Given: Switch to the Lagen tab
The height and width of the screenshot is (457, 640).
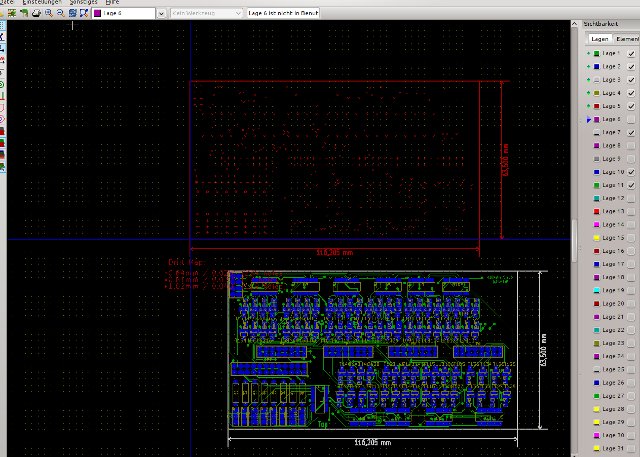Looking at the screenshot, I should pos(600,39).
